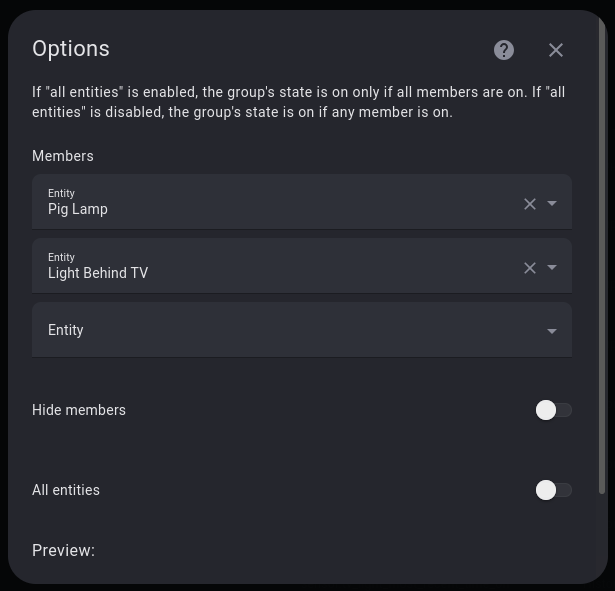
Task: Click the Options dialog title
Action: (71, 49)
